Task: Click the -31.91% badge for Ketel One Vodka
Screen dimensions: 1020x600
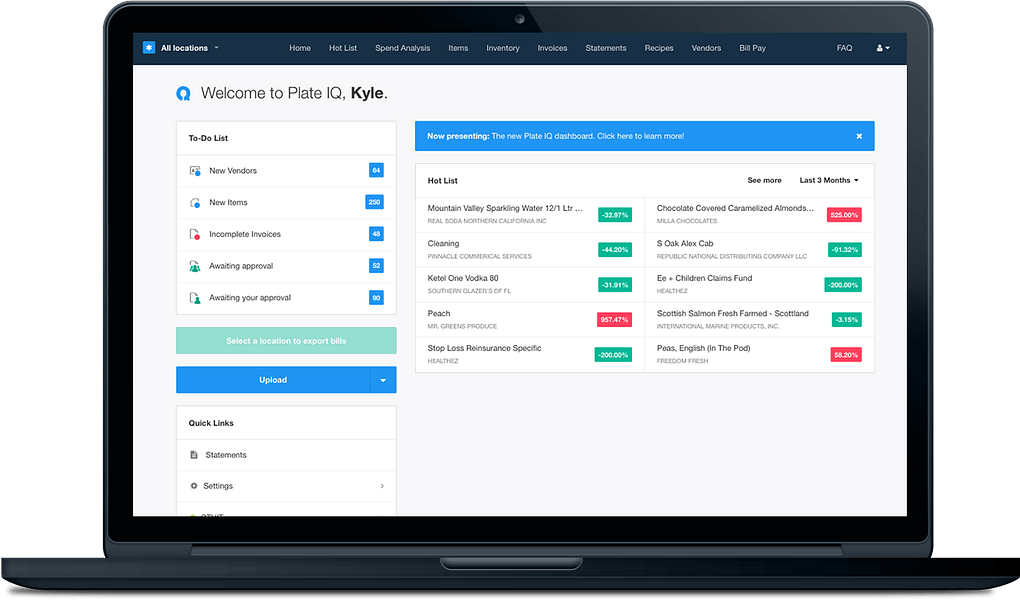Action: click(615, 285)
